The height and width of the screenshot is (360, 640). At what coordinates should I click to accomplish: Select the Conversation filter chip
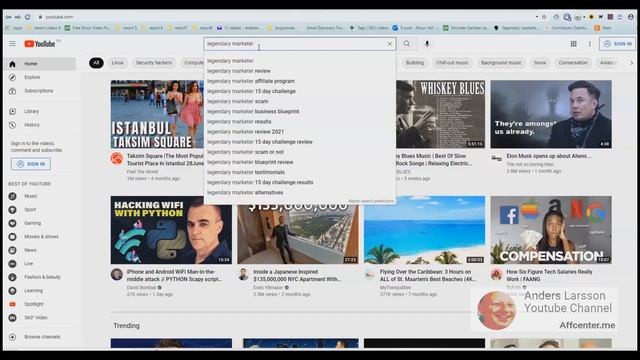click(573, 63)
